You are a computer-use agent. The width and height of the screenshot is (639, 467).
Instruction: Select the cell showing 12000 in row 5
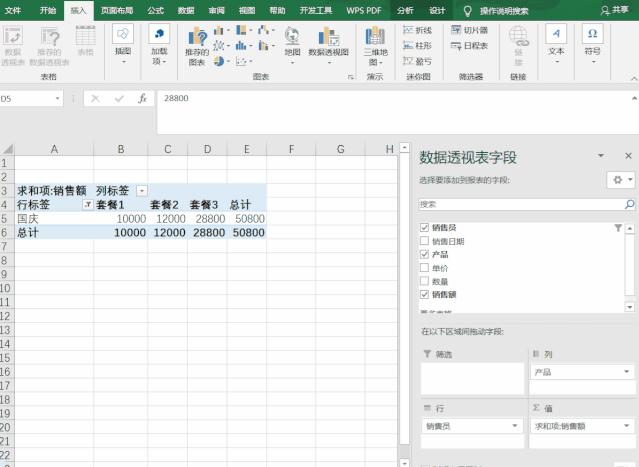(167, 219)
